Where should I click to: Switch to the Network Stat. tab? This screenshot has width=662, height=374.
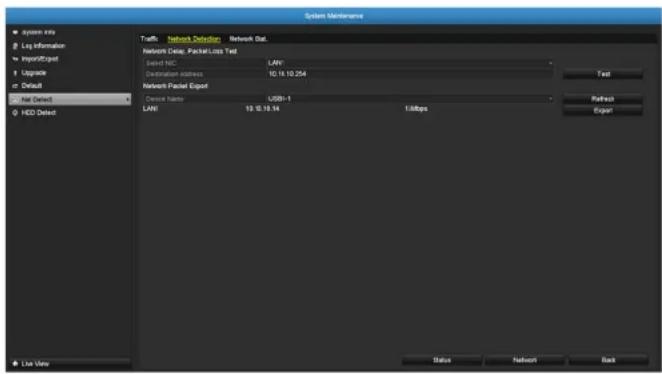click(248, 39)
